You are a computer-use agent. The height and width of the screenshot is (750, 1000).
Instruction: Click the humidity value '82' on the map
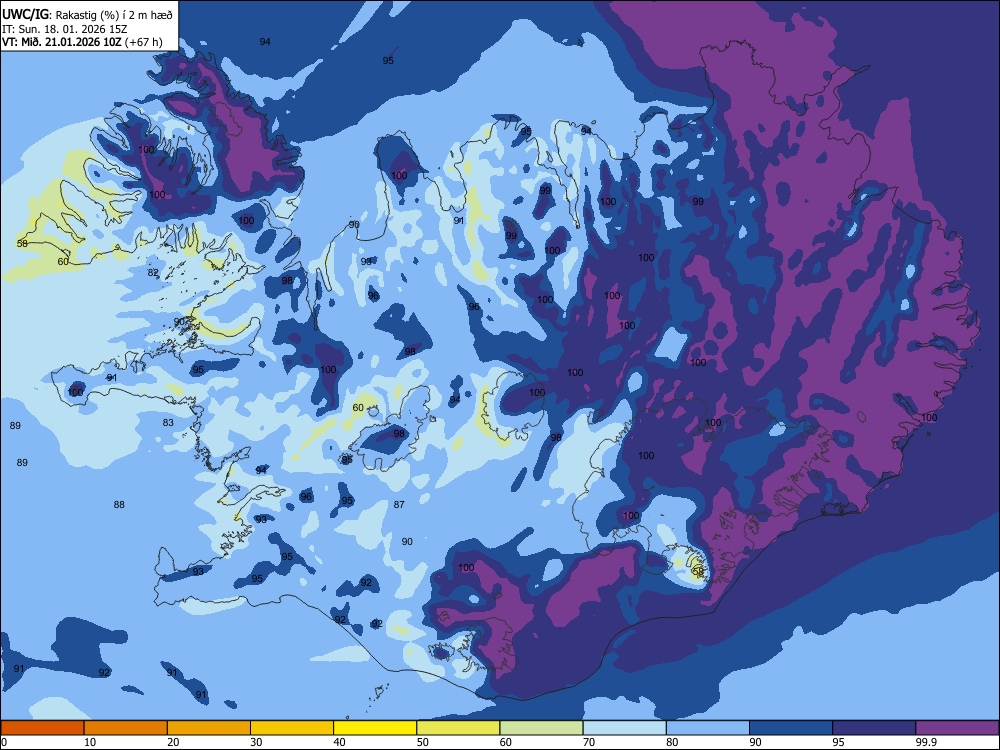pos(153,272)
